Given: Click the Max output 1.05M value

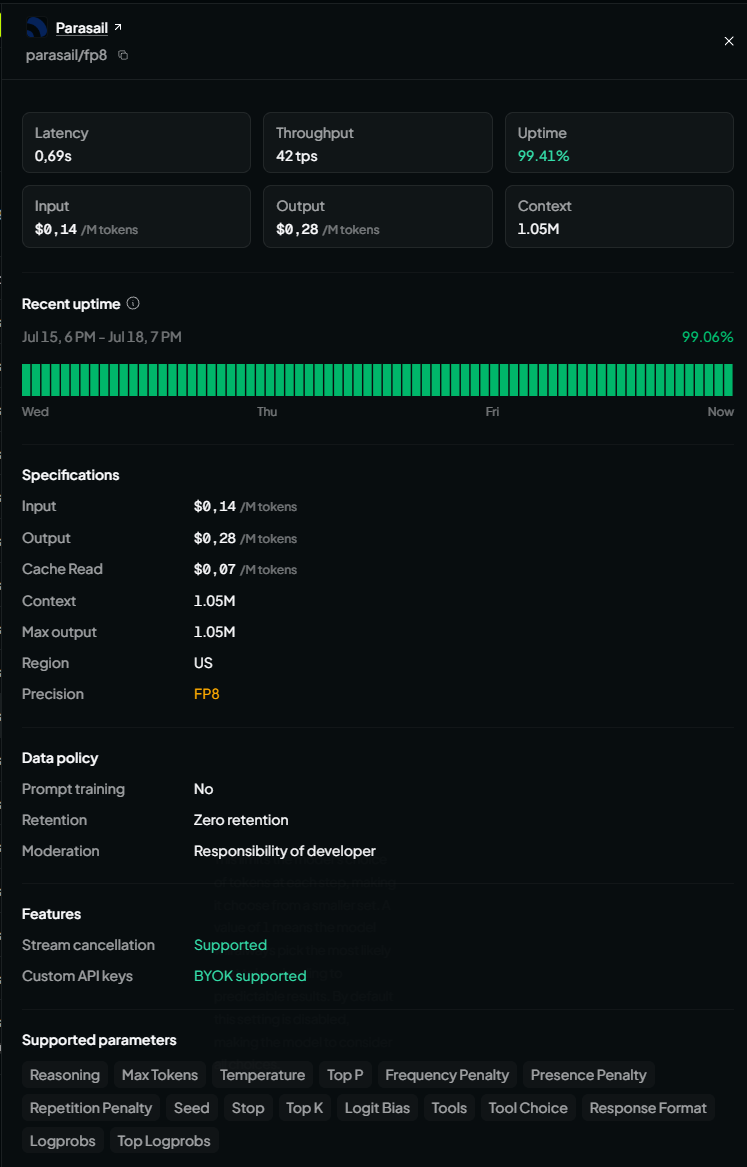Looking at the screenshot, I should 214,632.
